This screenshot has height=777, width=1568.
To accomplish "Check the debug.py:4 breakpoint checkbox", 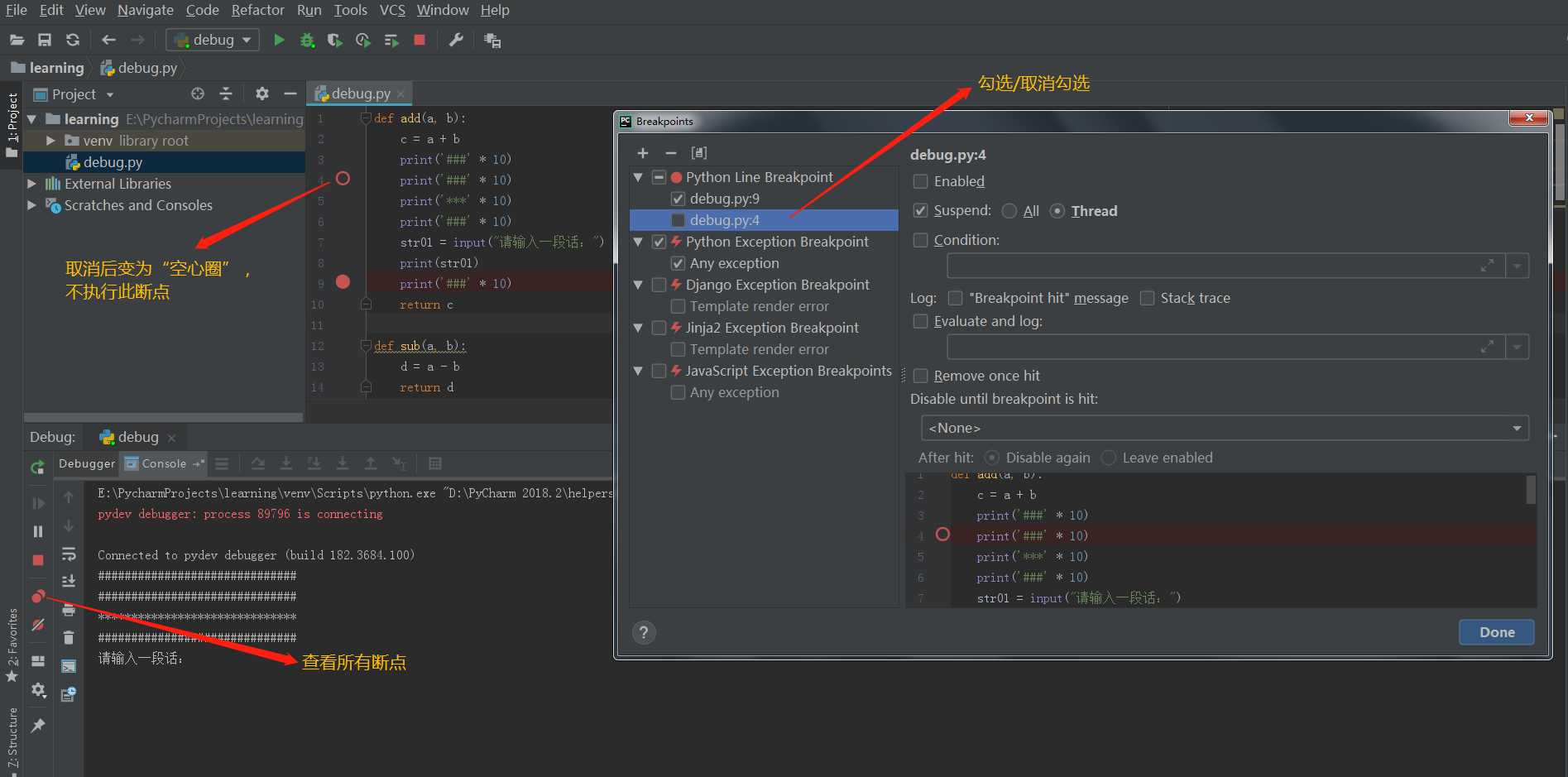I will point(678,220).
